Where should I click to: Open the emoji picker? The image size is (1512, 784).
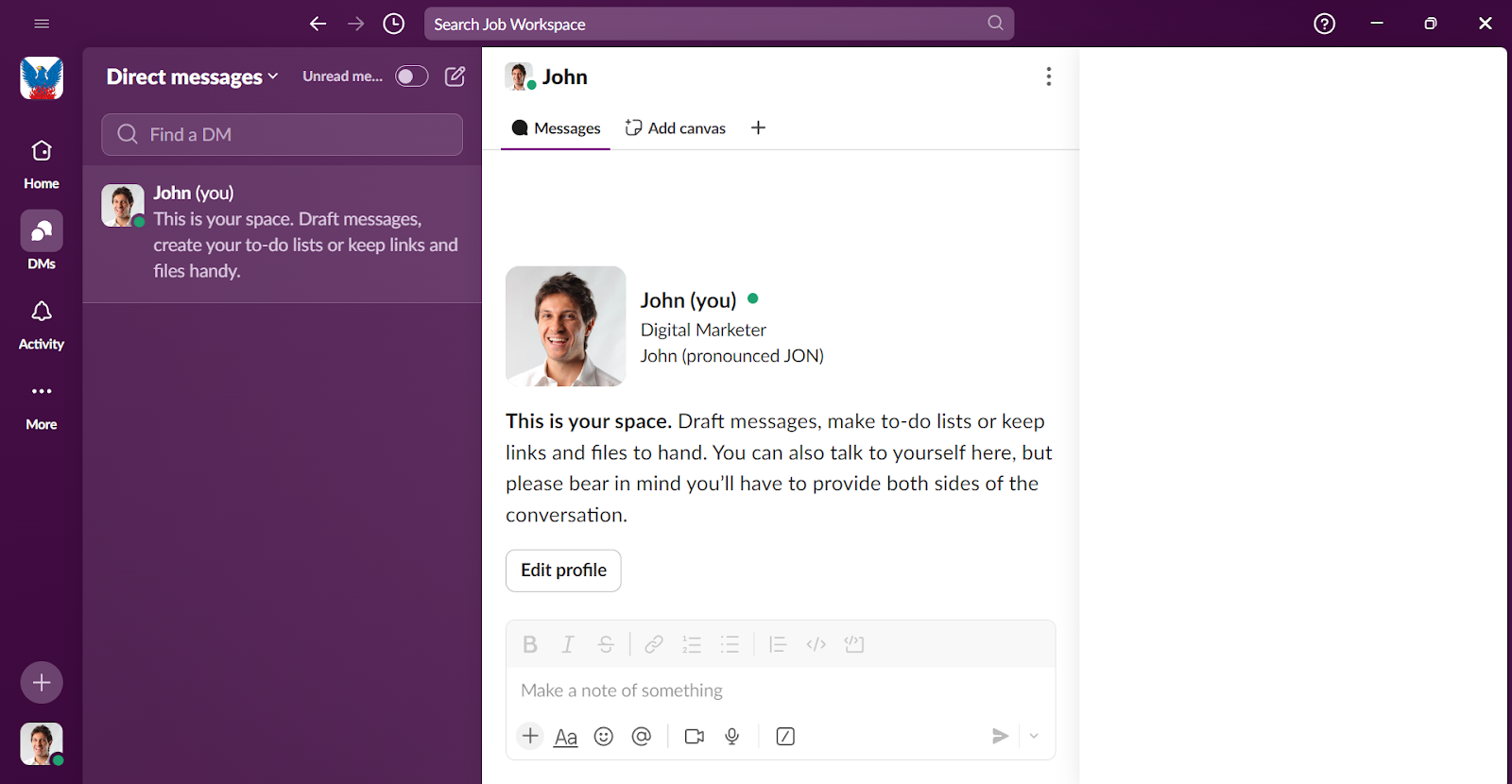[x=604, y=736]
